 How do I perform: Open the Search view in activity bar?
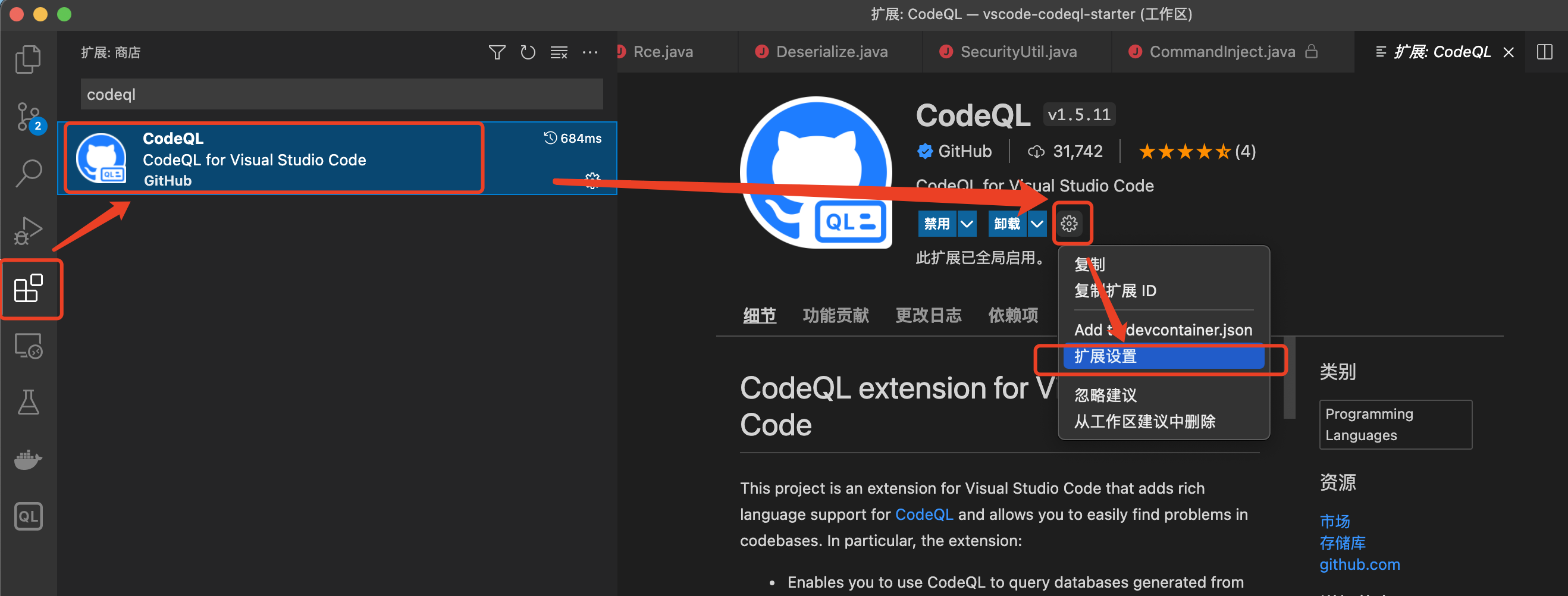(28, 174)
